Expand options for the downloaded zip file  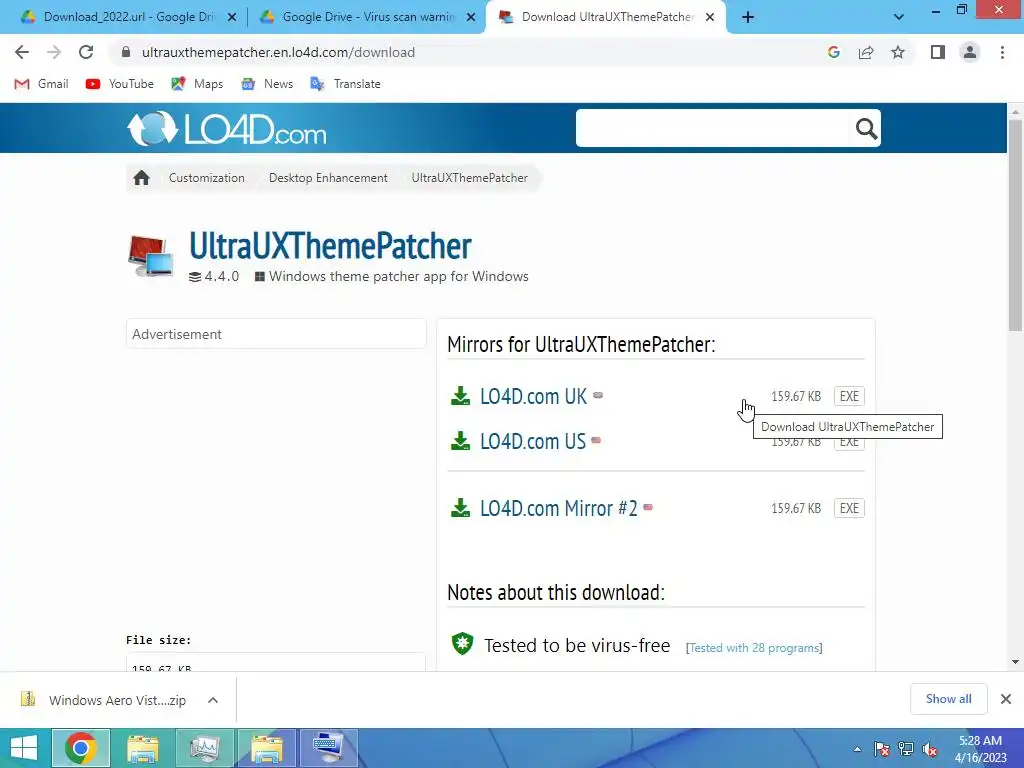pyautogui.click(x=213, y=700)
